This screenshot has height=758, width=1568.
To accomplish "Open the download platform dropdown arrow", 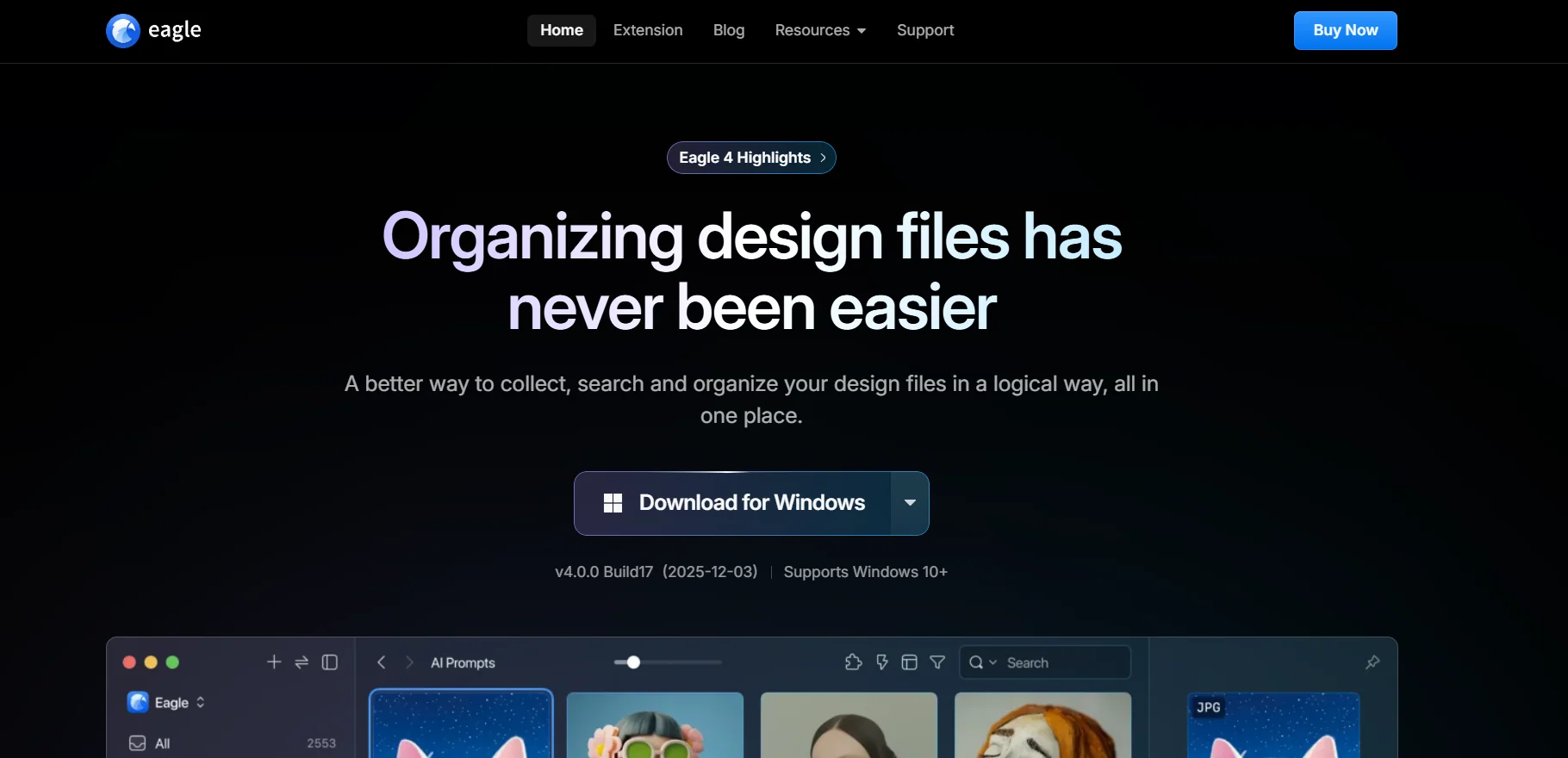I will coord(910,503).
